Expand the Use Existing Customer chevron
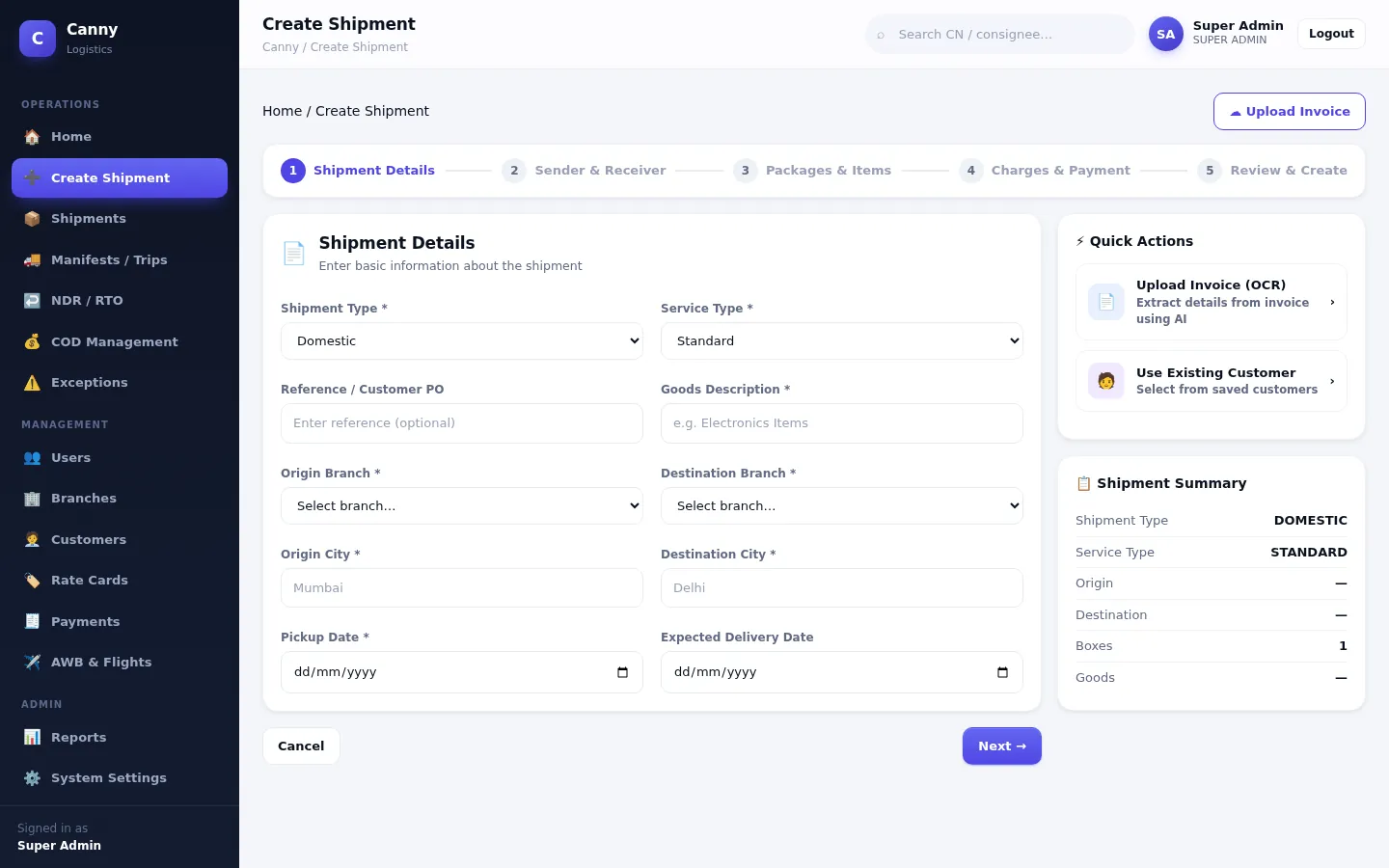Screen dimensions: 1389x868 (1332, 381)
